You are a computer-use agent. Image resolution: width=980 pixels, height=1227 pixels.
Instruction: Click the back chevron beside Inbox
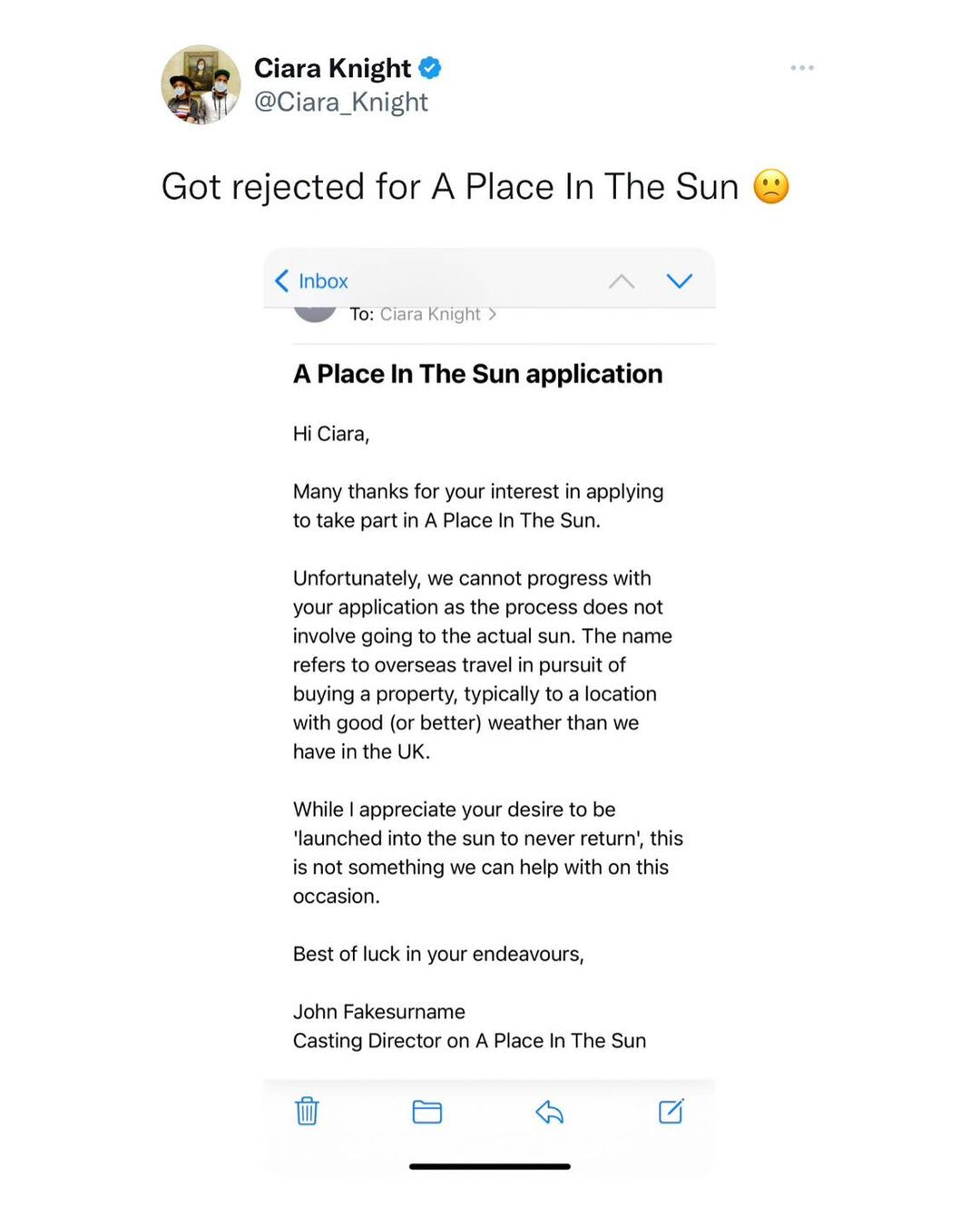click(282, 281)
